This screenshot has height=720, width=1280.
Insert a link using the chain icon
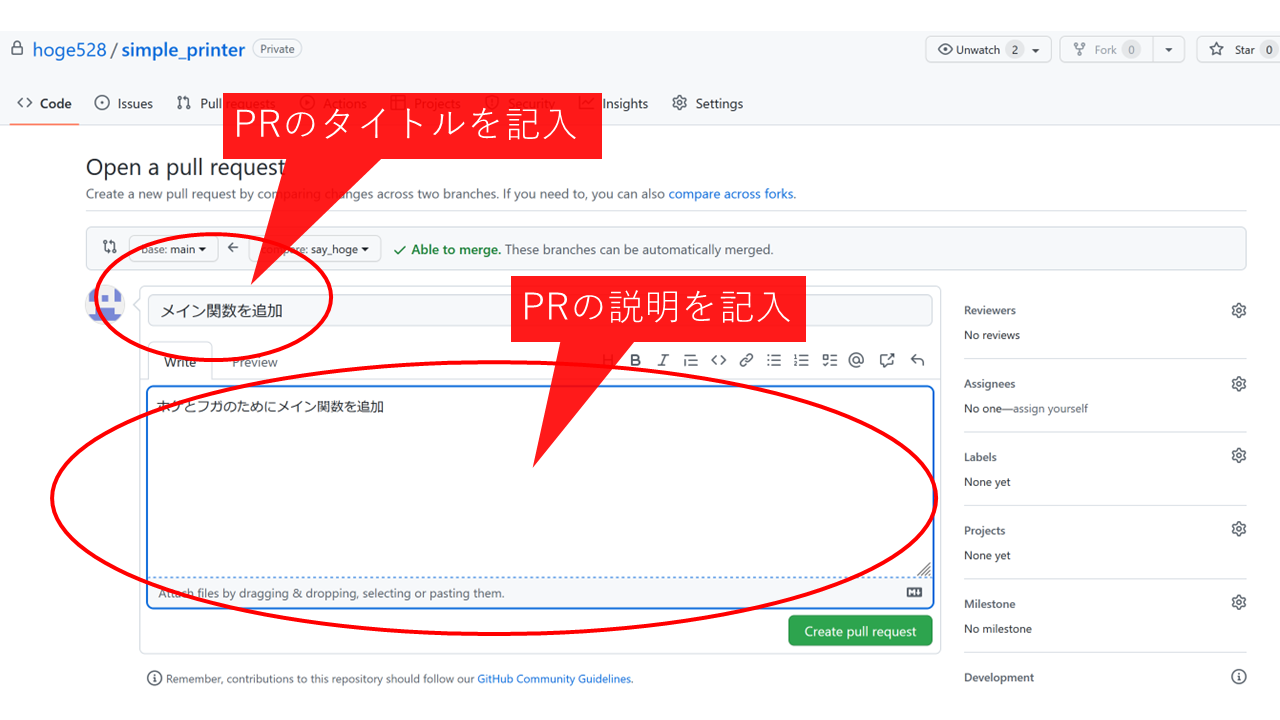click(x=746, y=360)
